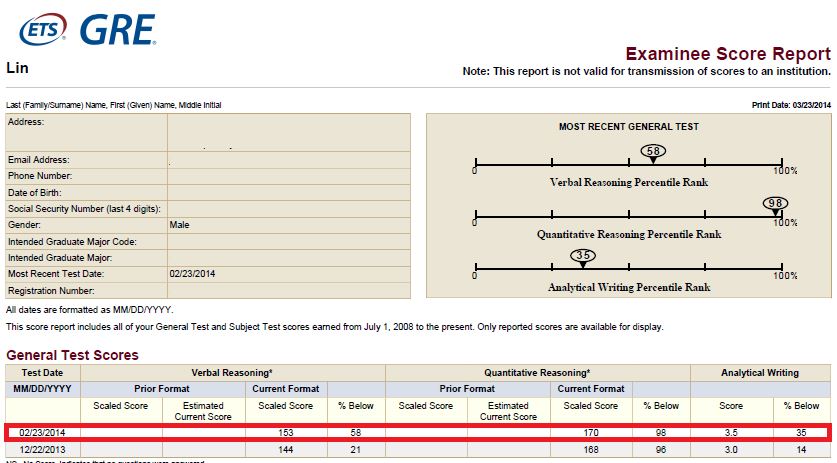Click the Analytical Writing column header
The height and width of the screenshot is (463, 837).
coord(760,373)
